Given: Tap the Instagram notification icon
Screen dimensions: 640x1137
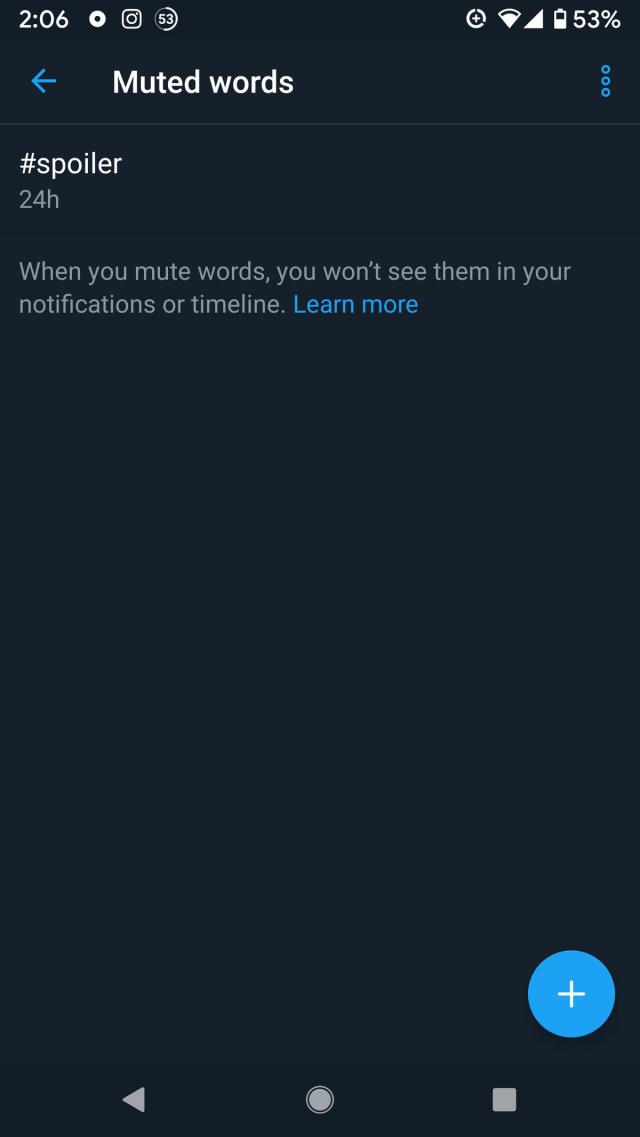Looking at the screenshot, I should [x=131, y=20].
